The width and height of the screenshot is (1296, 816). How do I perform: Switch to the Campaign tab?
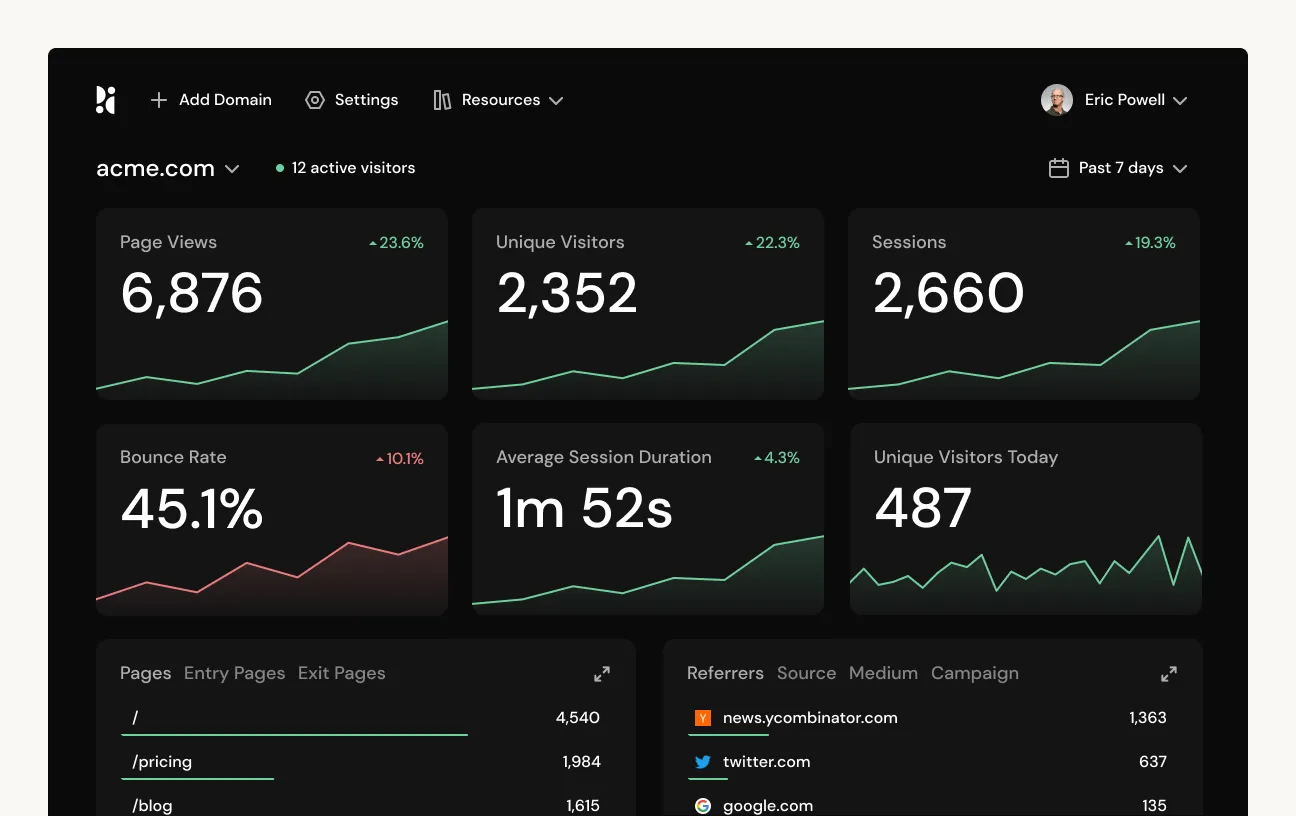975,673
